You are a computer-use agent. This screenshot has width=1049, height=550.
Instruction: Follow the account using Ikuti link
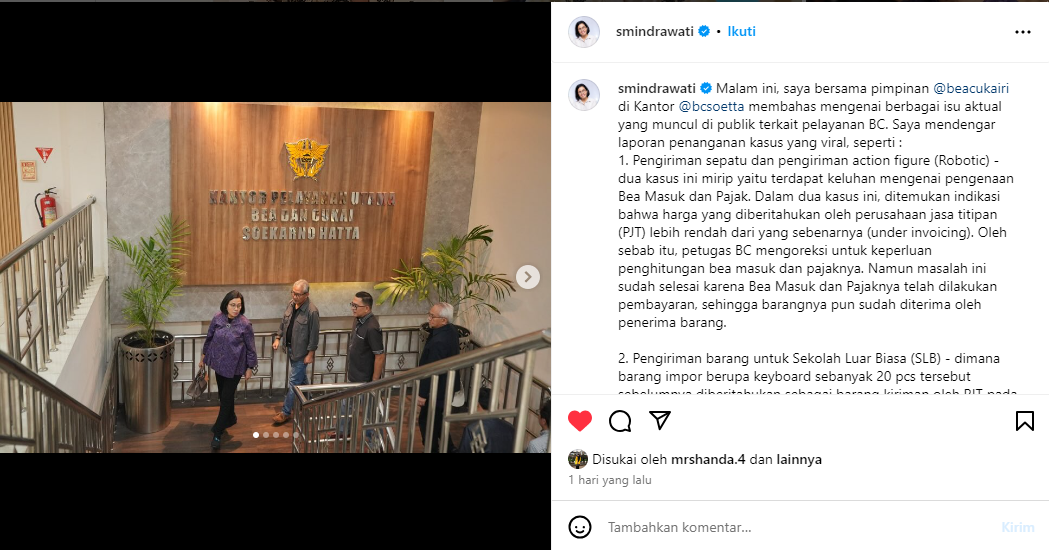(741, 31)
